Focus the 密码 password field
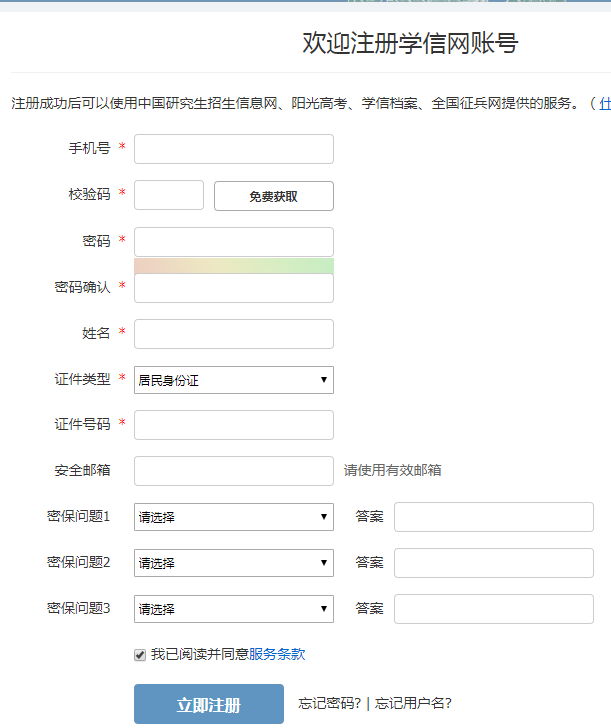611x728 pixels. [x=233, y=241]
